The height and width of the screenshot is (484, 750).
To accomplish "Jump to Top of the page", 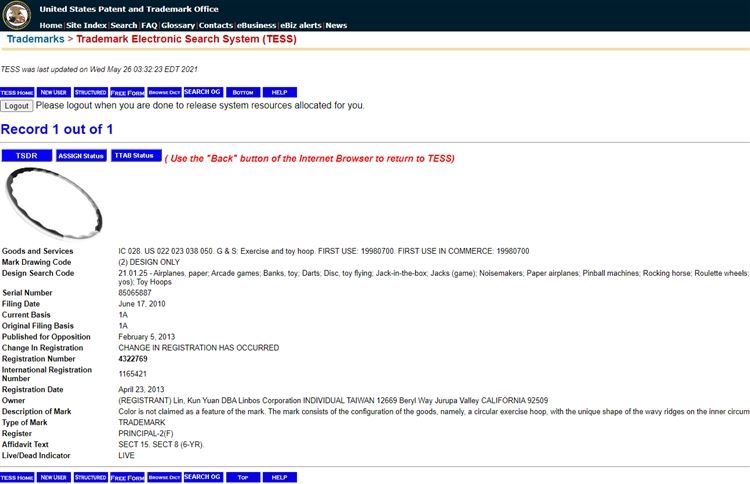I will pos(243,477).
